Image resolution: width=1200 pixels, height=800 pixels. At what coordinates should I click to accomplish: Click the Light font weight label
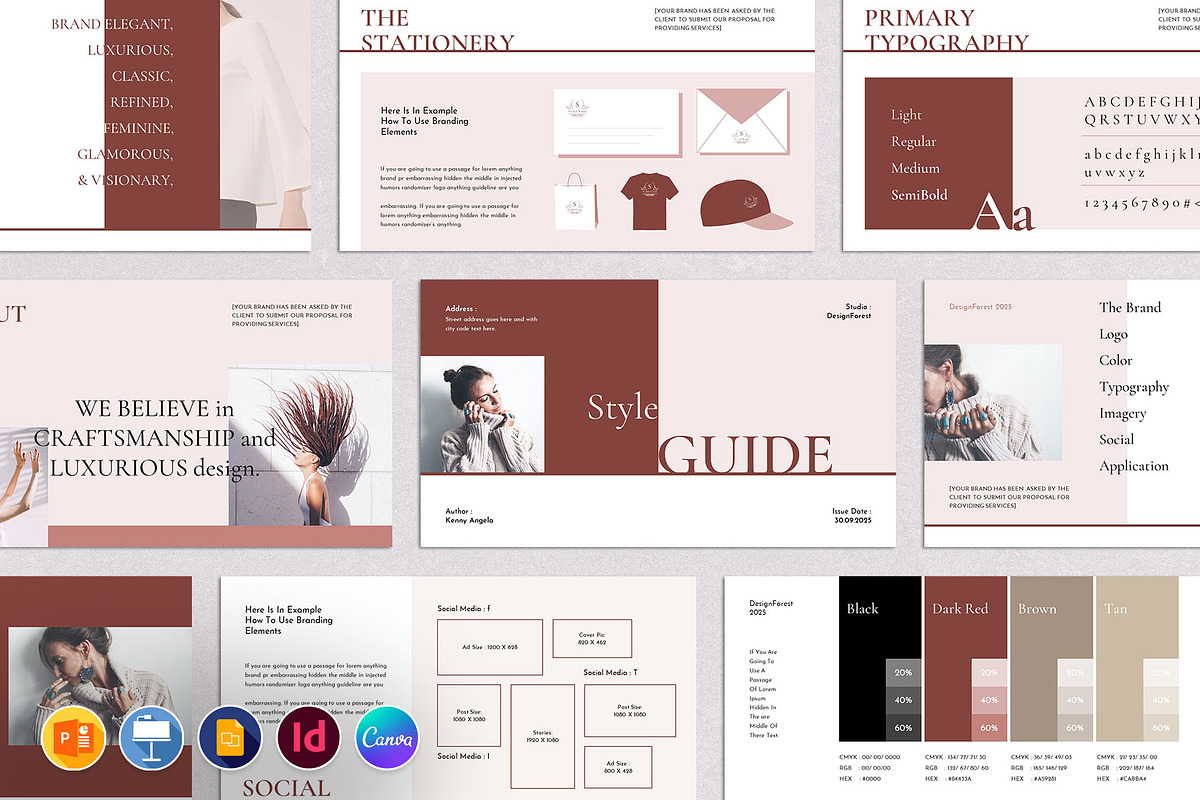tap(906, 115)
